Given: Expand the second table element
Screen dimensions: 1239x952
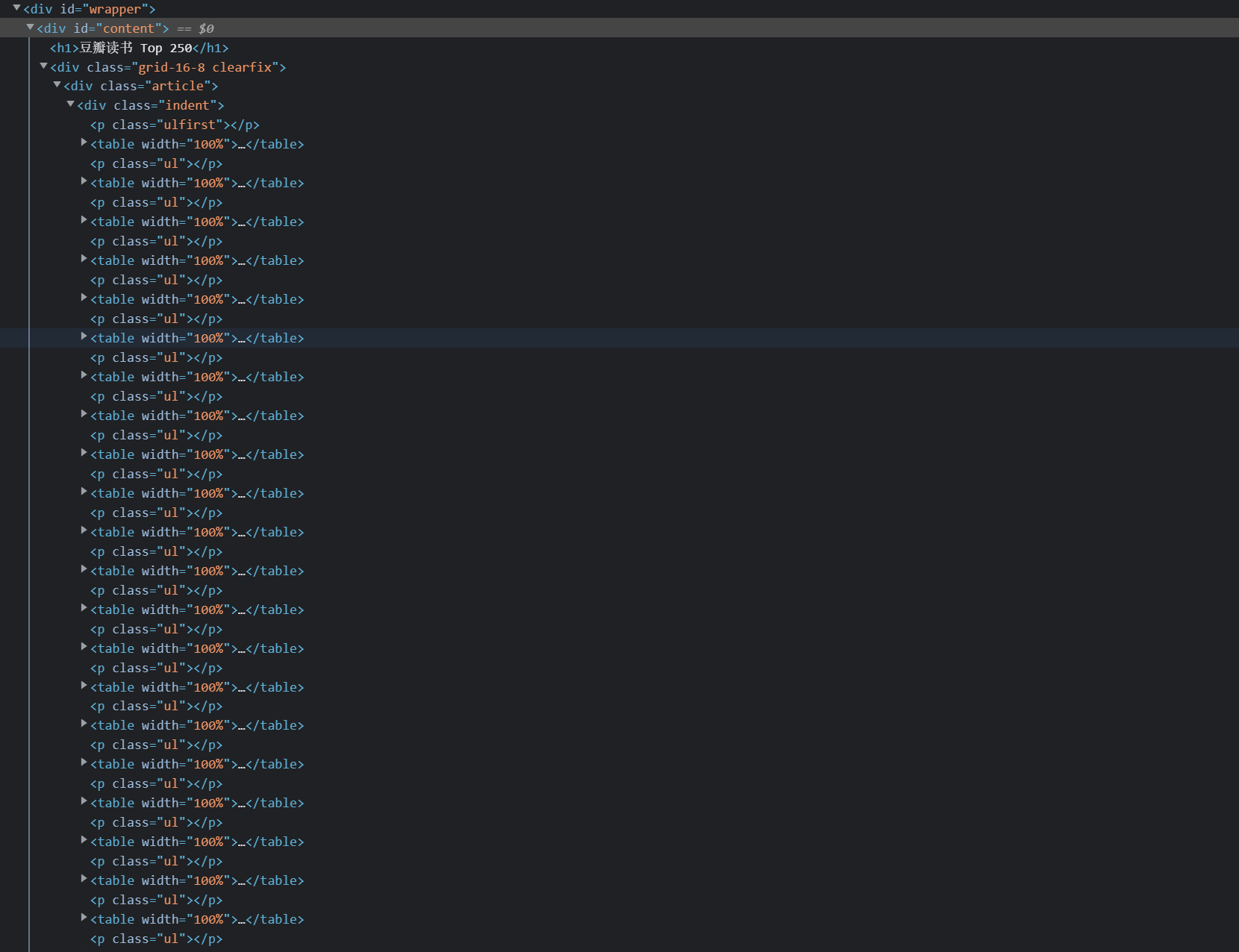Looking at the screenshot, I should coord(83,181).
